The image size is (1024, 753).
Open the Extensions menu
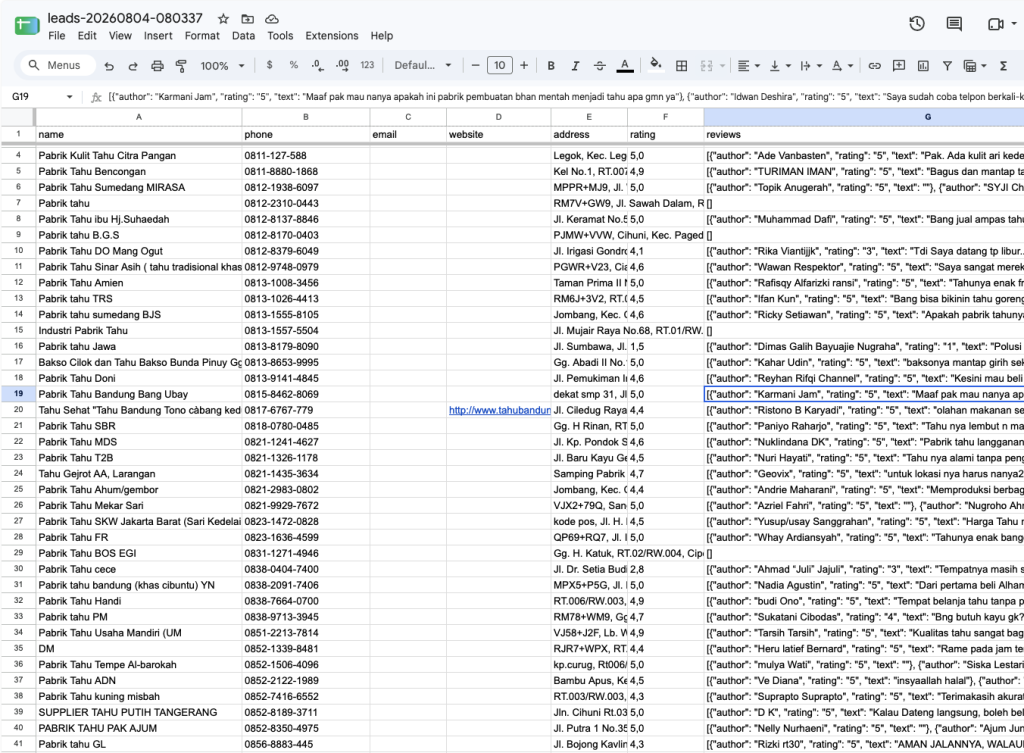pos(332,36)
